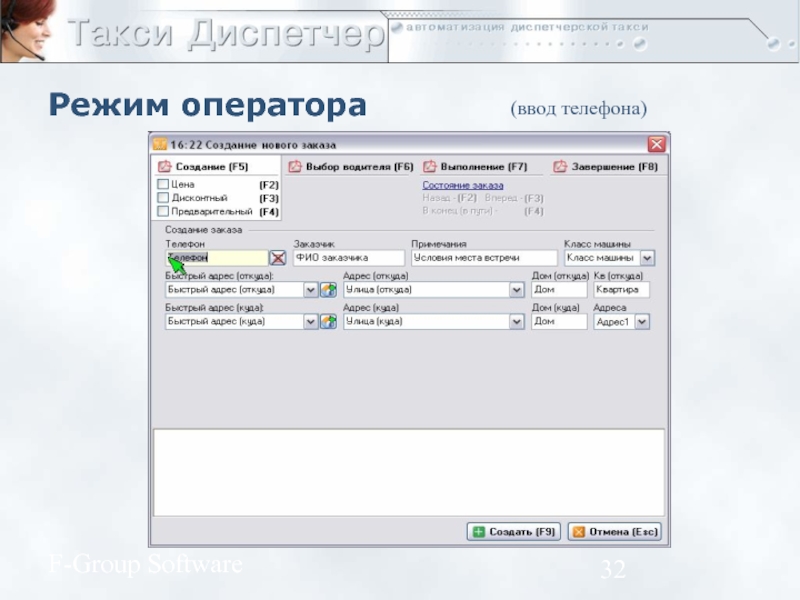Viewport: 800px width, 600px height.
Task: Click the Улица (откуда) text box
Action: click(x=426, y=290)
